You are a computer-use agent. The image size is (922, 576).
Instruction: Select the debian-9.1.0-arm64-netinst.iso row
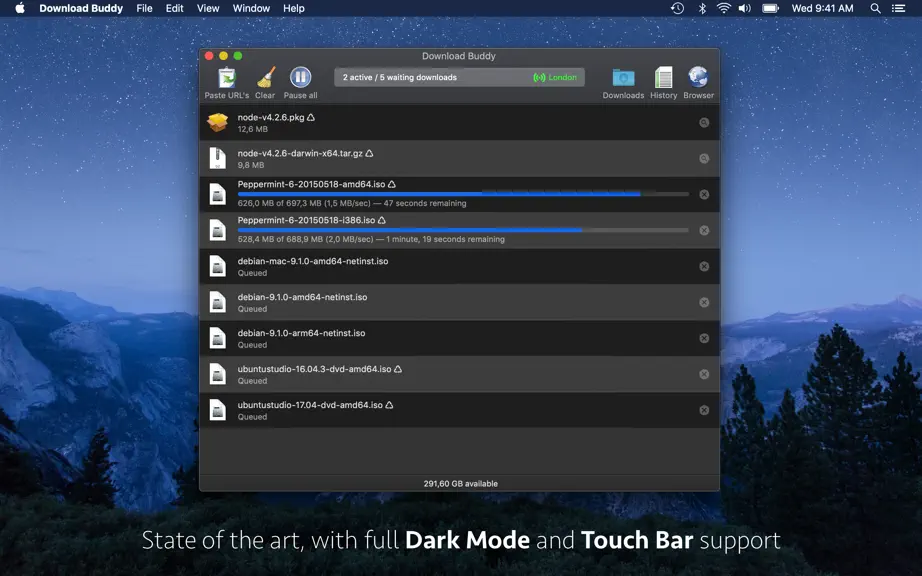[x=459, y=339]
